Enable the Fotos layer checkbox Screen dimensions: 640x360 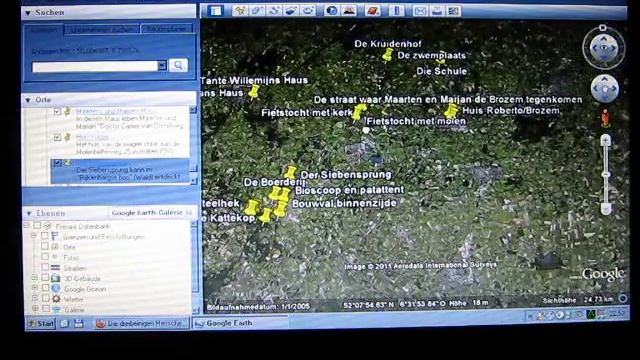pos(45,257)
